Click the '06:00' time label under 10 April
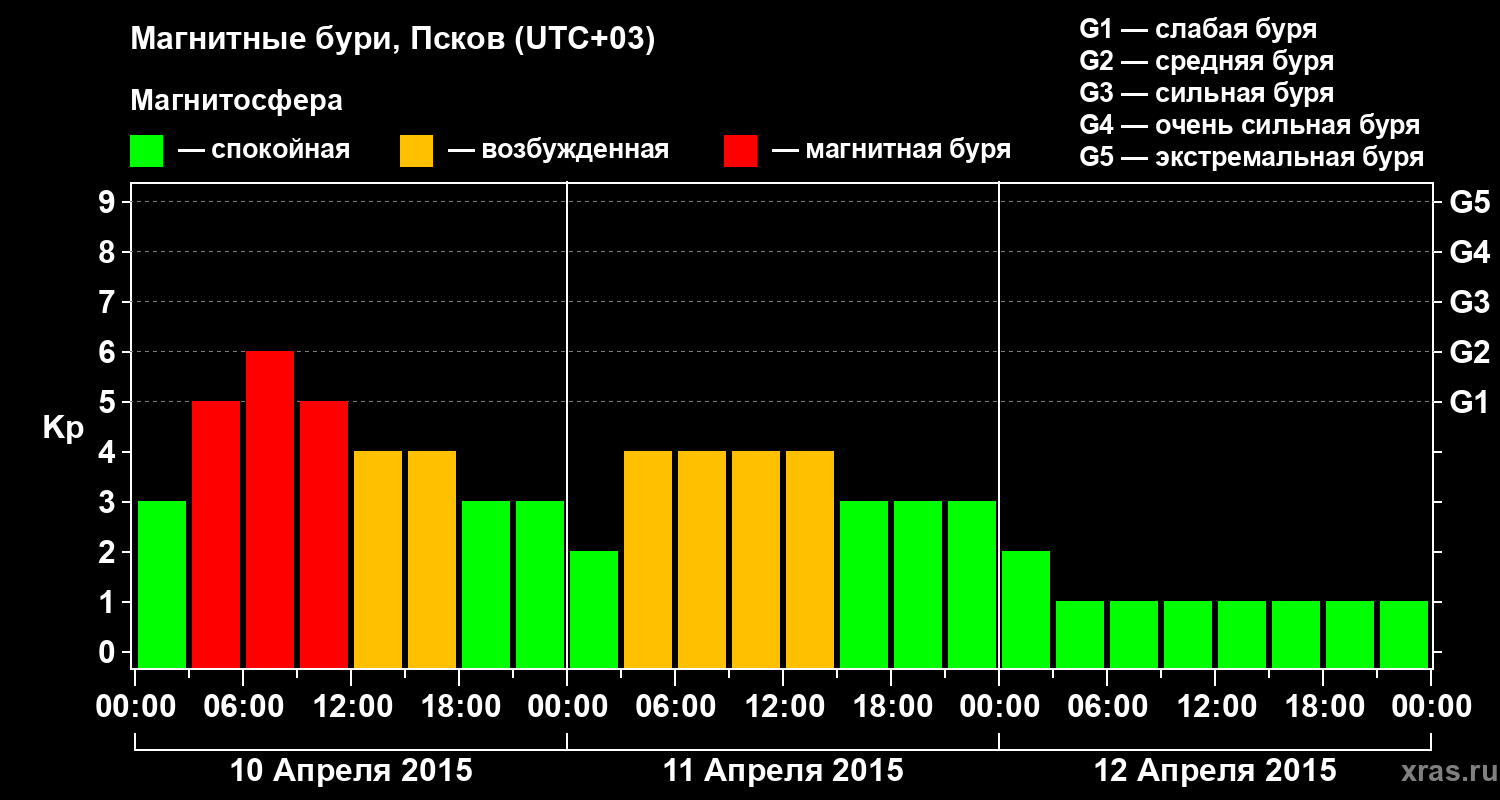 click(243, 707)
